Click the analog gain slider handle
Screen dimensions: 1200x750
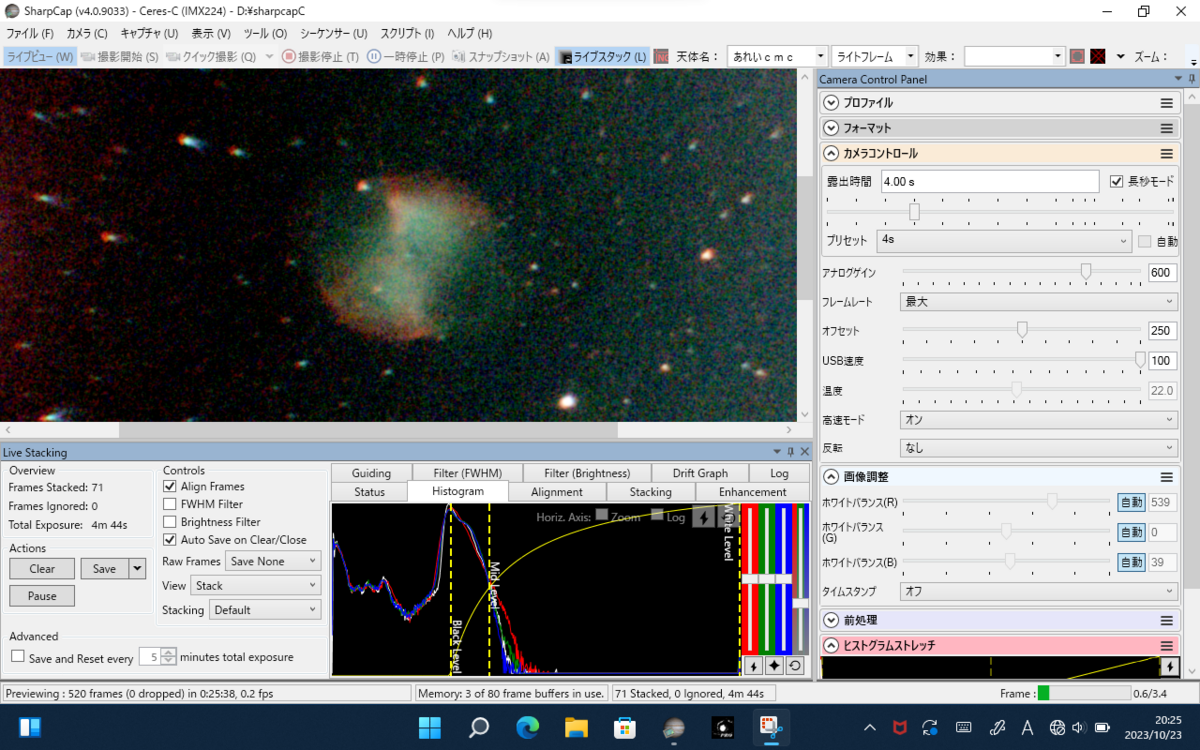tap(1085, 271)
